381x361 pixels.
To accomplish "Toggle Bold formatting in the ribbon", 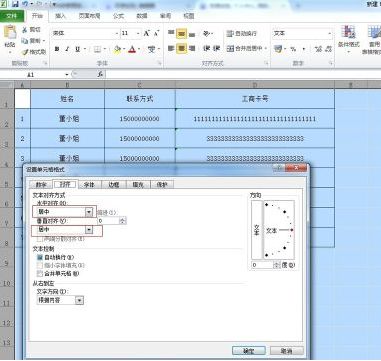I will pos(57,49).
